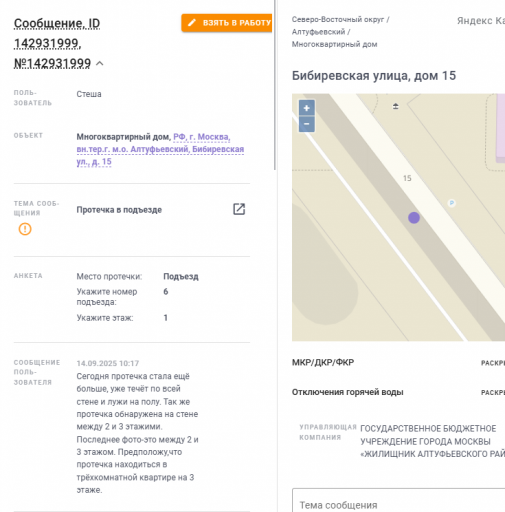Click the purple location marker on map

(x=414, y=218)
